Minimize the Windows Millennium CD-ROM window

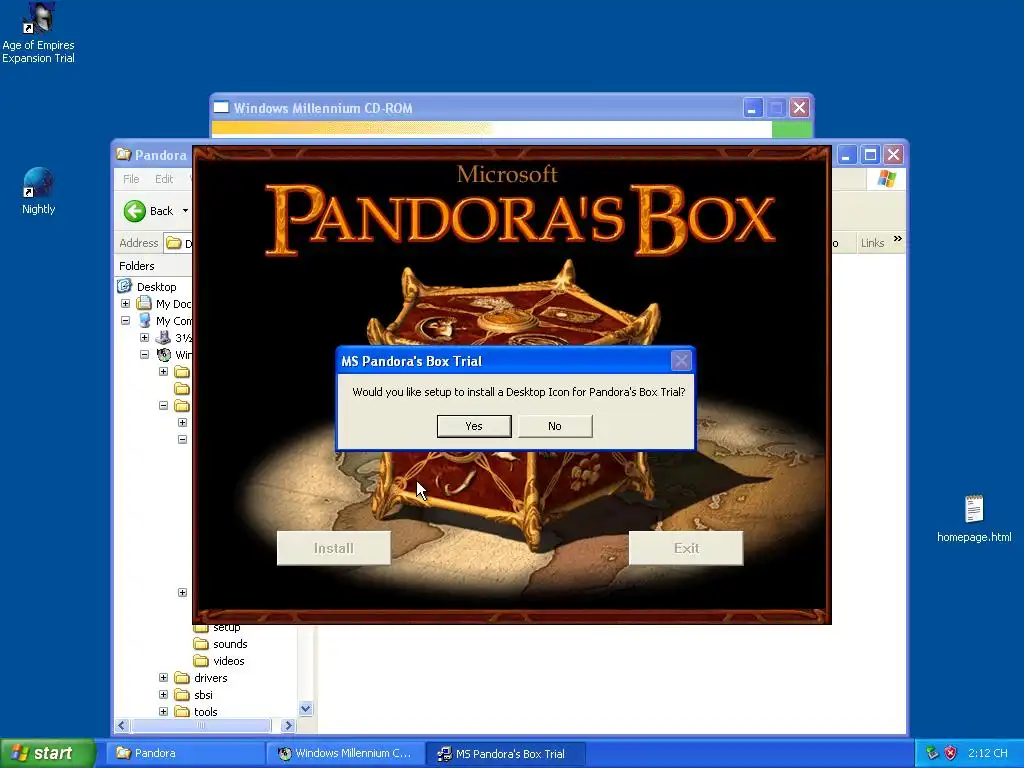752,108
